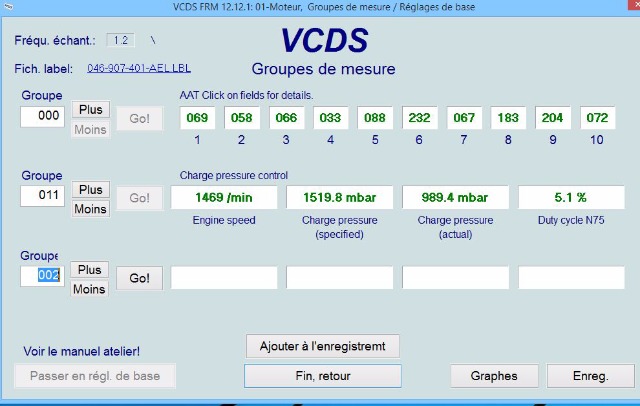Open the 046-907-401-AEL.LBL label file link
The height and width of the screenshot is (406, 640).
click(139, 68)
